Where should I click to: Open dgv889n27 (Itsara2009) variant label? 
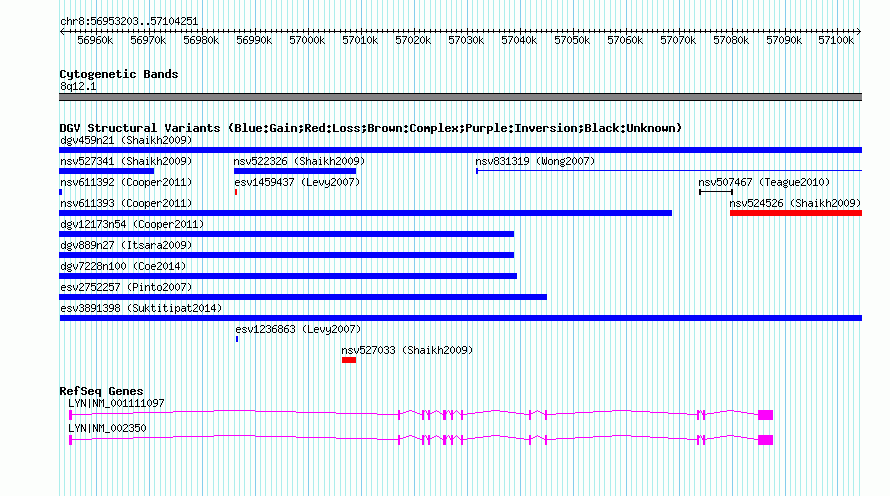point(126,245)
